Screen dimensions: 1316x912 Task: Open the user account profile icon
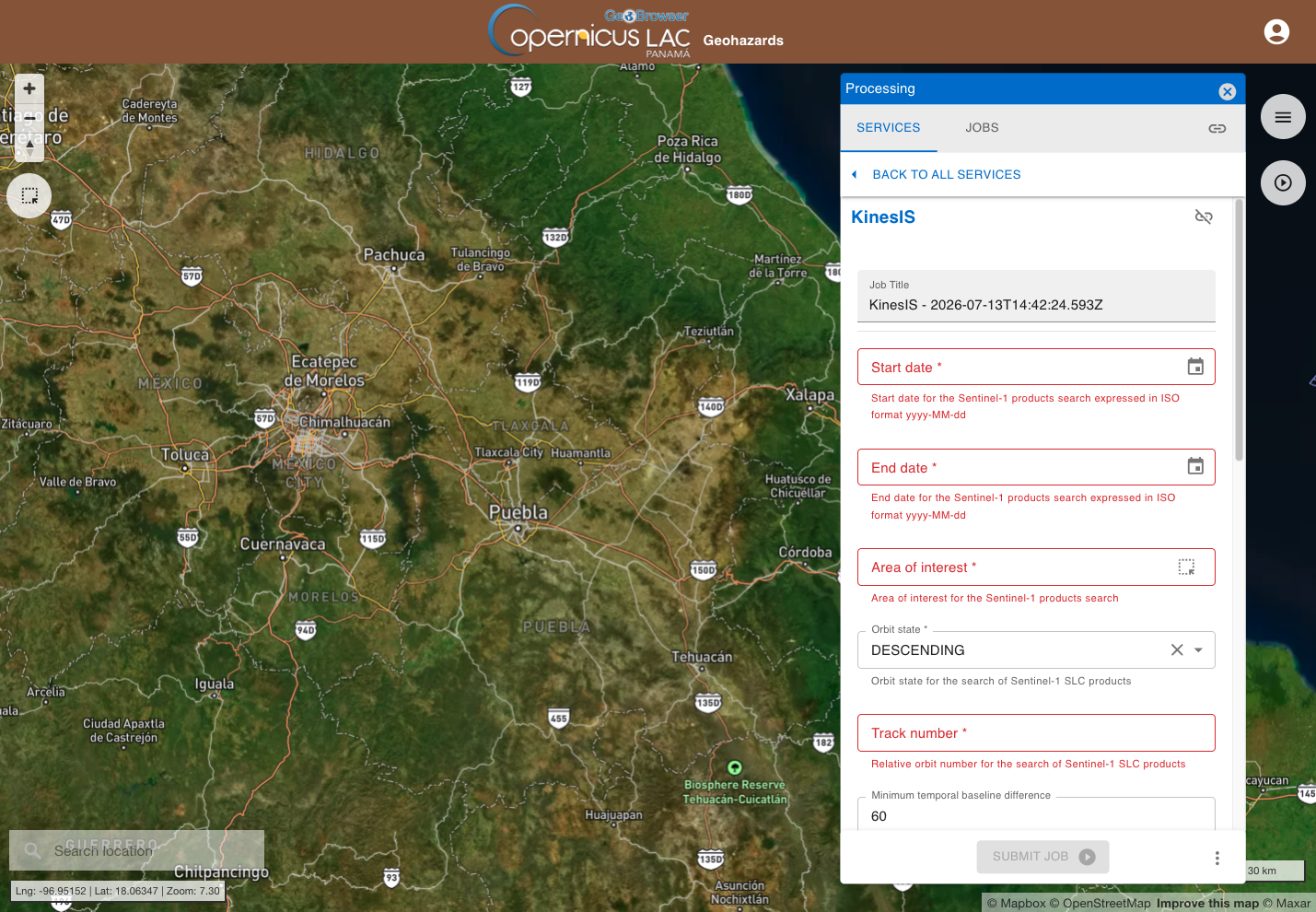pos(1276,32)
